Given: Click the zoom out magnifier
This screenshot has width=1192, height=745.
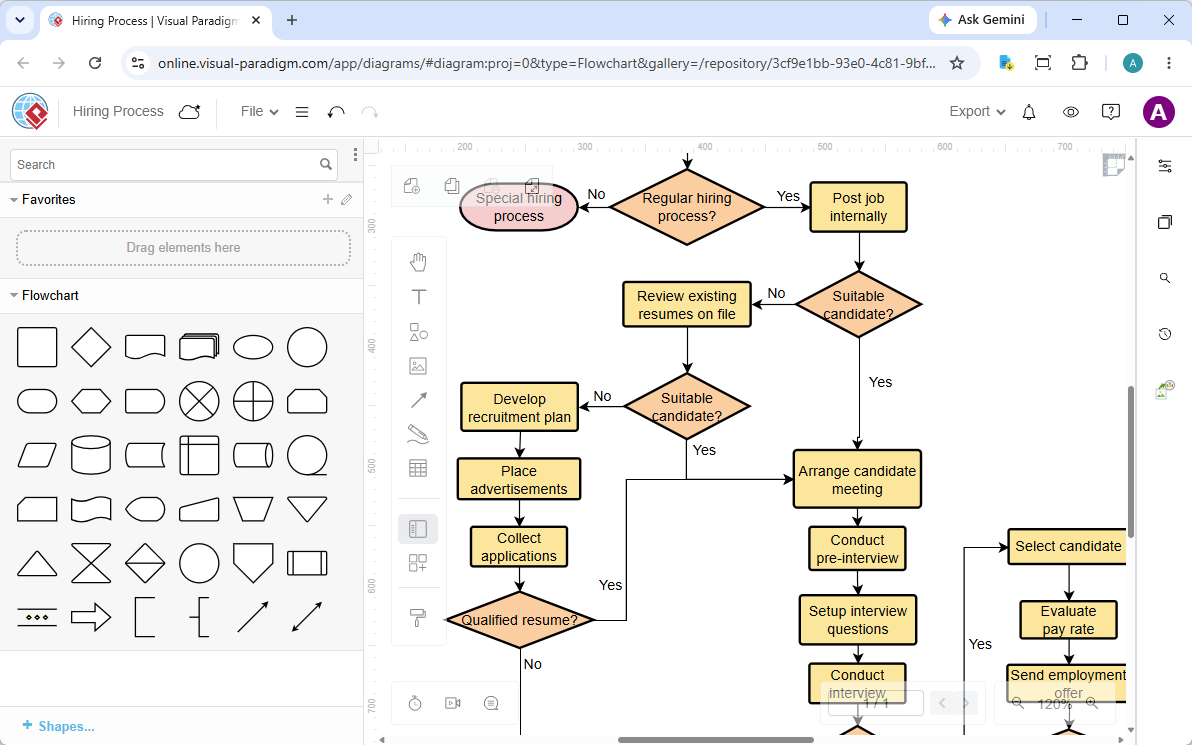Looking at the screenshot, I should (x=1018, y=703).
